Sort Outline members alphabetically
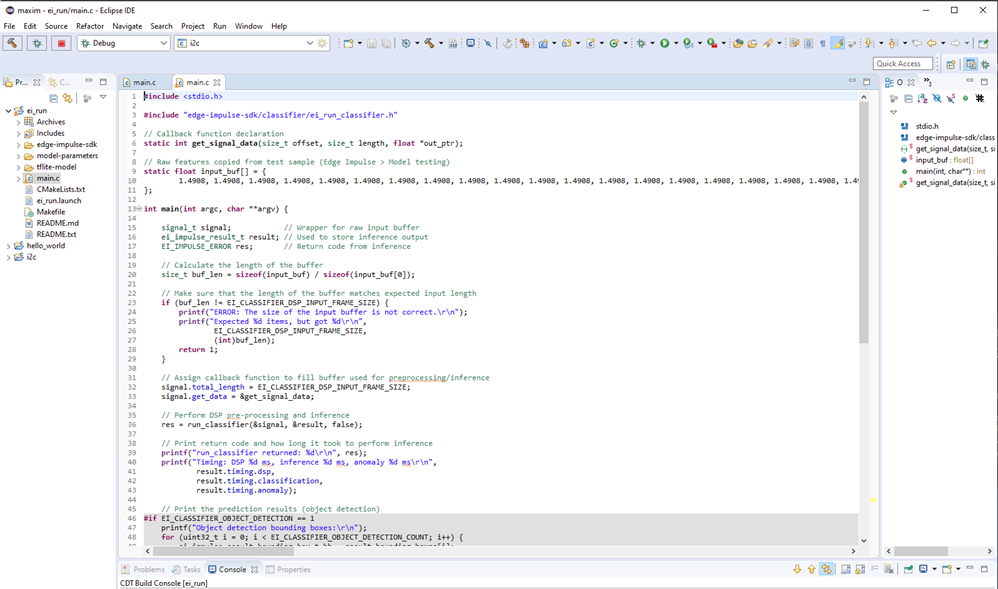Viewport: 998px width, 589px height. click(x=922, y=98)
